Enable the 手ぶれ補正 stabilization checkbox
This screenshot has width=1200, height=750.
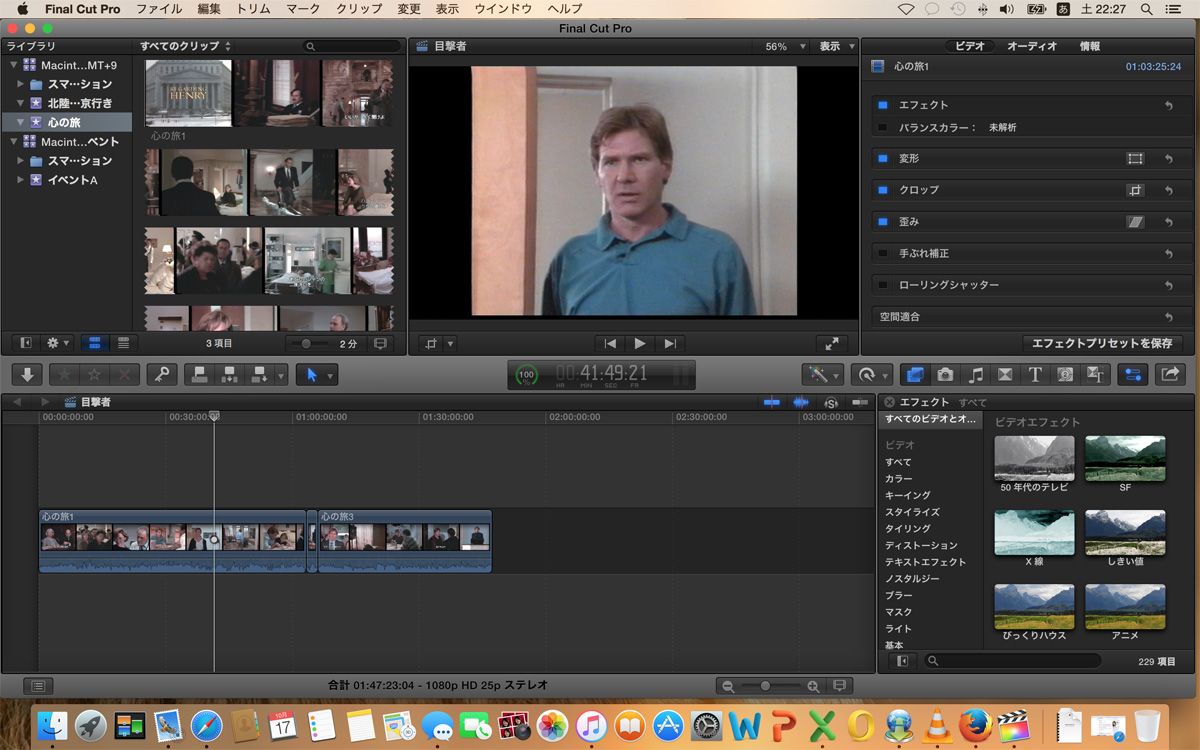click(882, 254)
